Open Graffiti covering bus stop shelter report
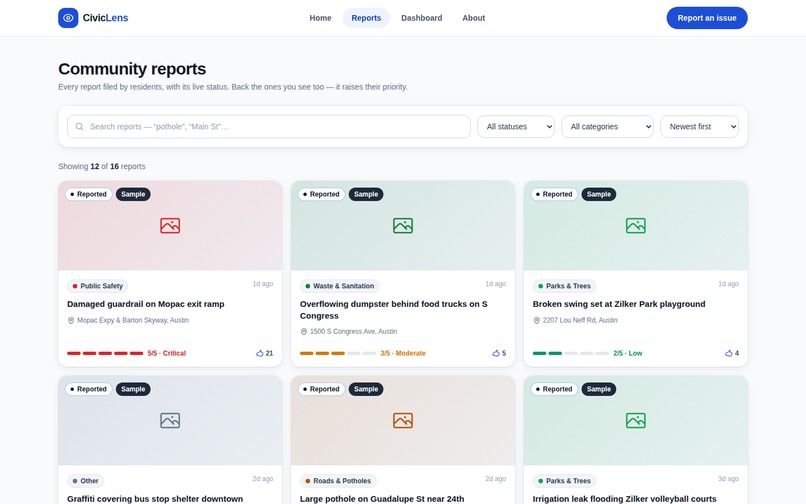The image size is (806, 504). (155, 499)
